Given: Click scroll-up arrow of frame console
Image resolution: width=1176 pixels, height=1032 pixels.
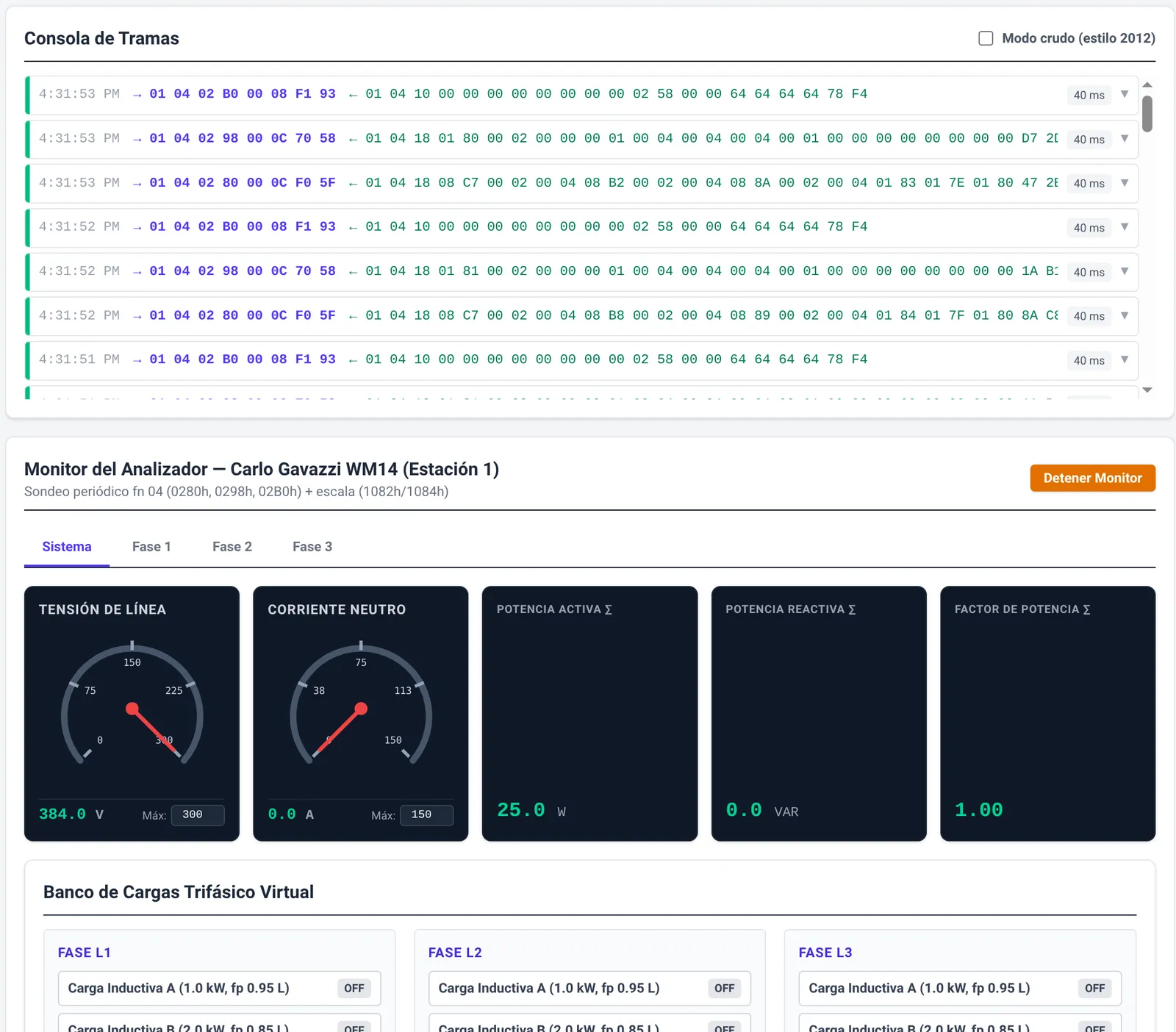Looking at the screenshot, I should click(x=1147, y=85).
